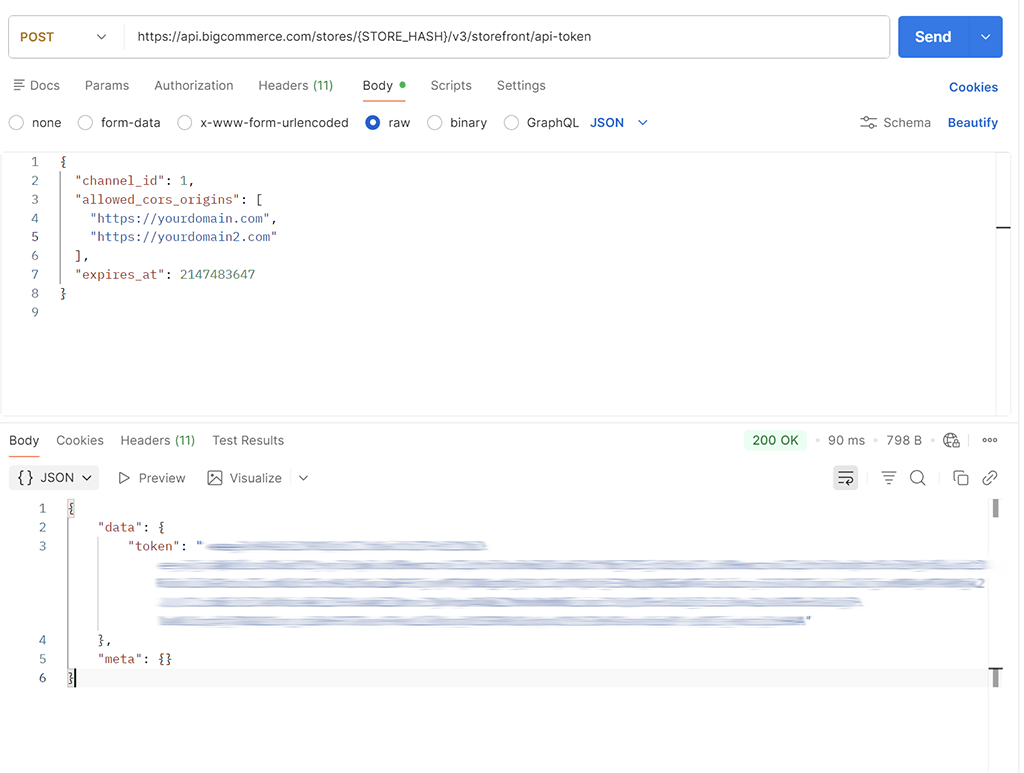Open the Docs tab

point(37,86)
